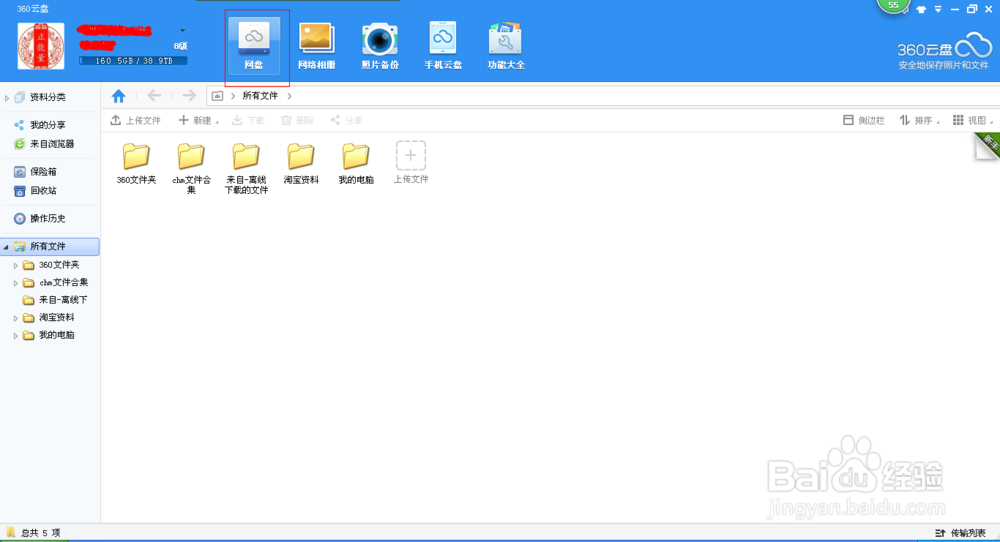Select 所有文件 in the sidebar tree

[50, 246]
